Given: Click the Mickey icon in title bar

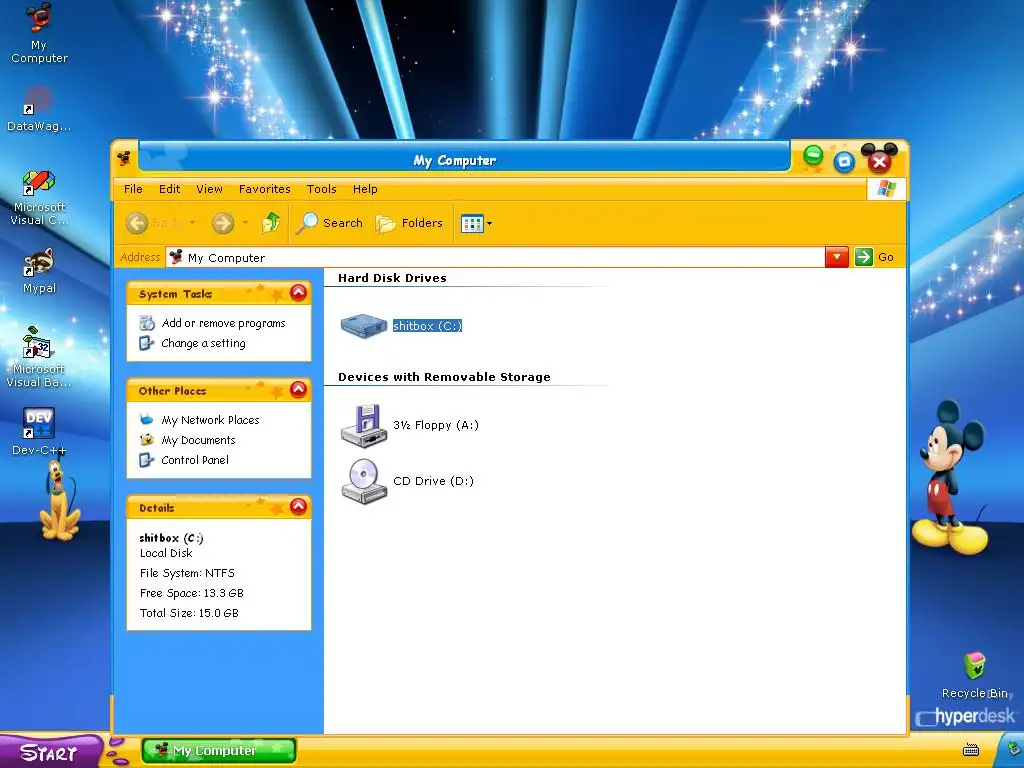Looking at the screenshot, I should [123, 158].
